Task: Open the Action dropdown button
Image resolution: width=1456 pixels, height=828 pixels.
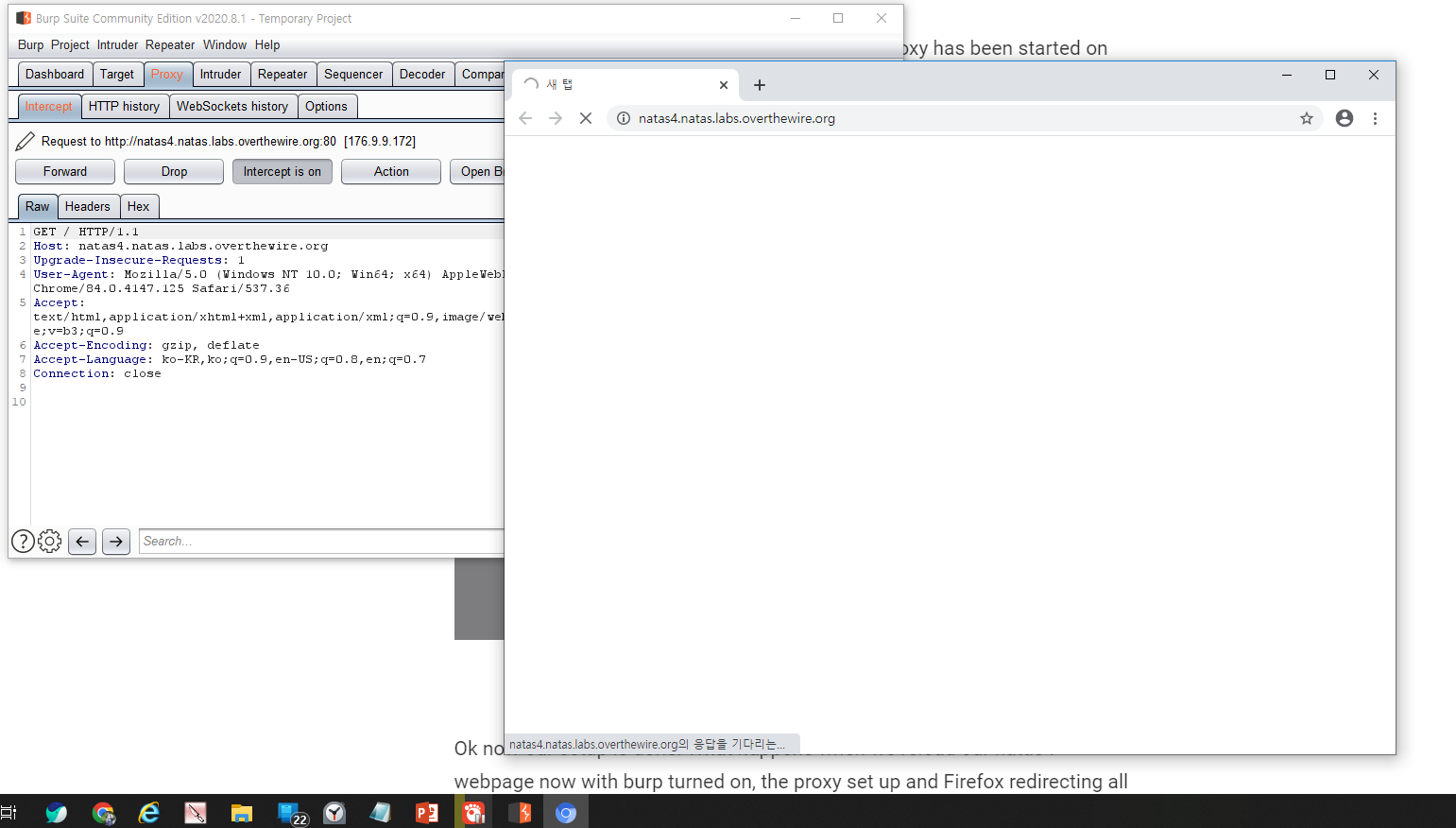Action: 391,172
